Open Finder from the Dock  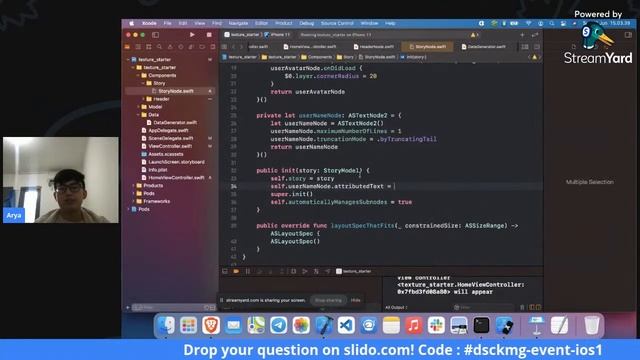pos(166,326)
